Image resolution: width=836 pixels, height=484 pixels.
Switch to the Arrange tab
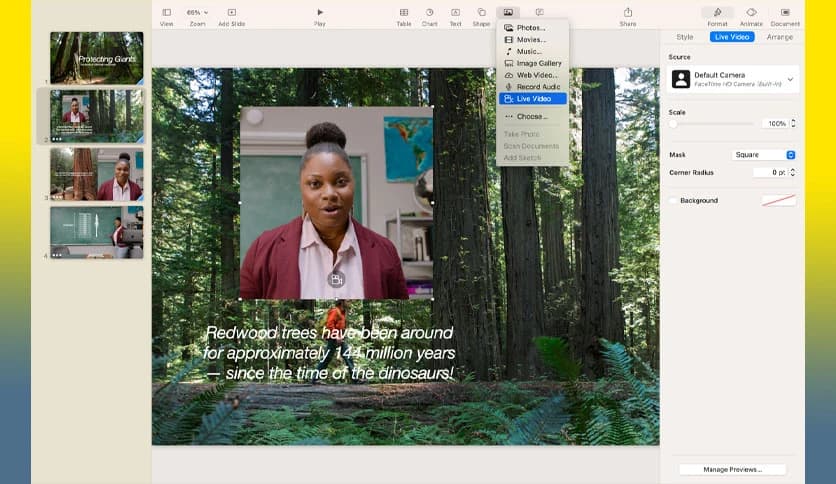pyautogui.click(x=779, y=37)
